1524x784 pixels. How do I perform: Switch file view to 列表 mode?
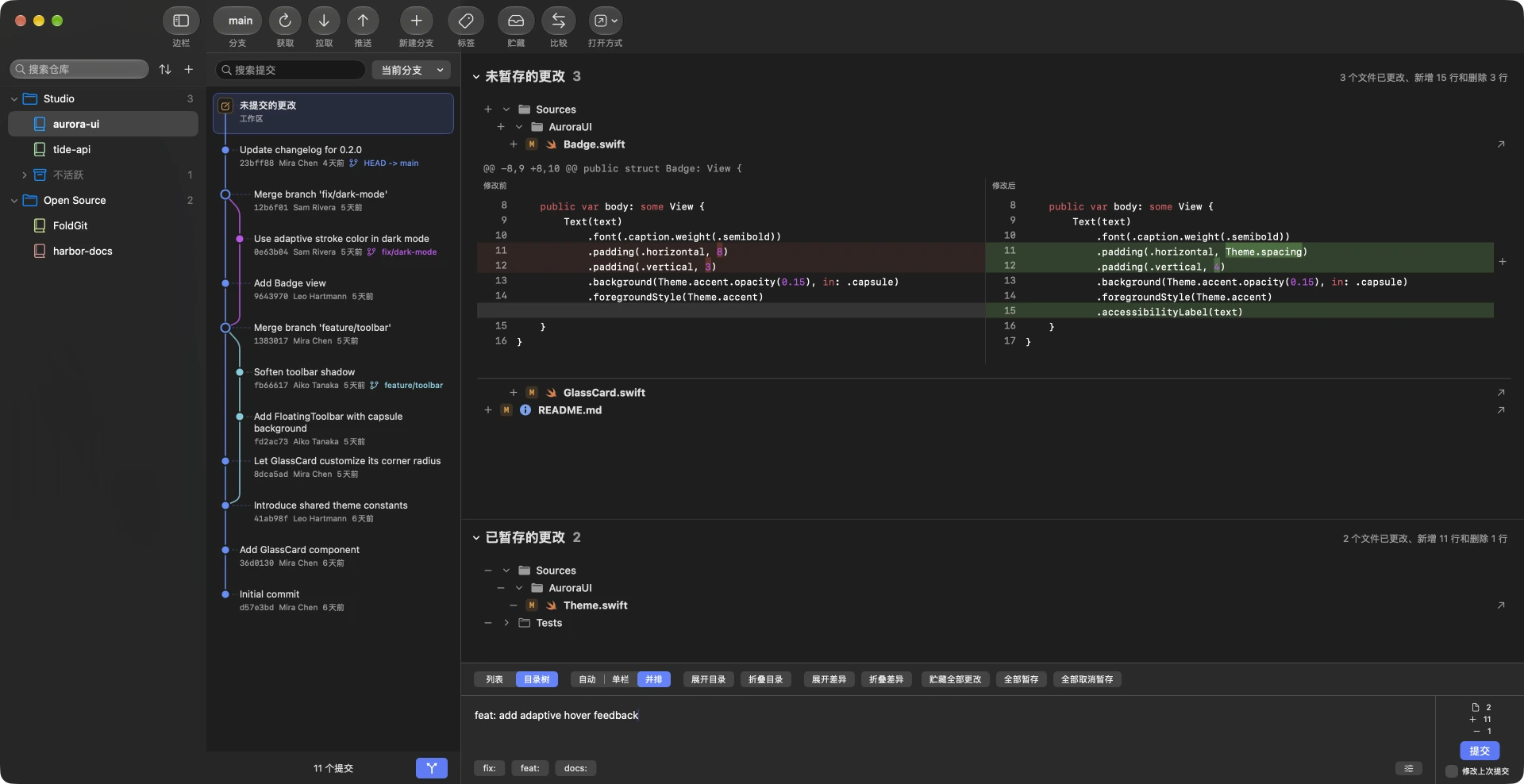[x=495, y=679]
